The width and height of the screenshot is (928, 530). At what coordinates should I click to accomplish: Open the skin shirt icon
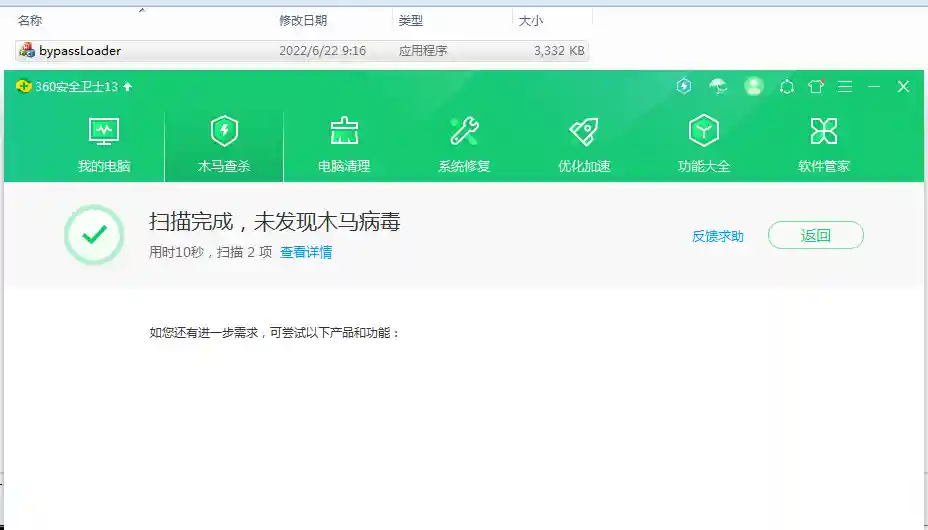click(x=816, y=86)
